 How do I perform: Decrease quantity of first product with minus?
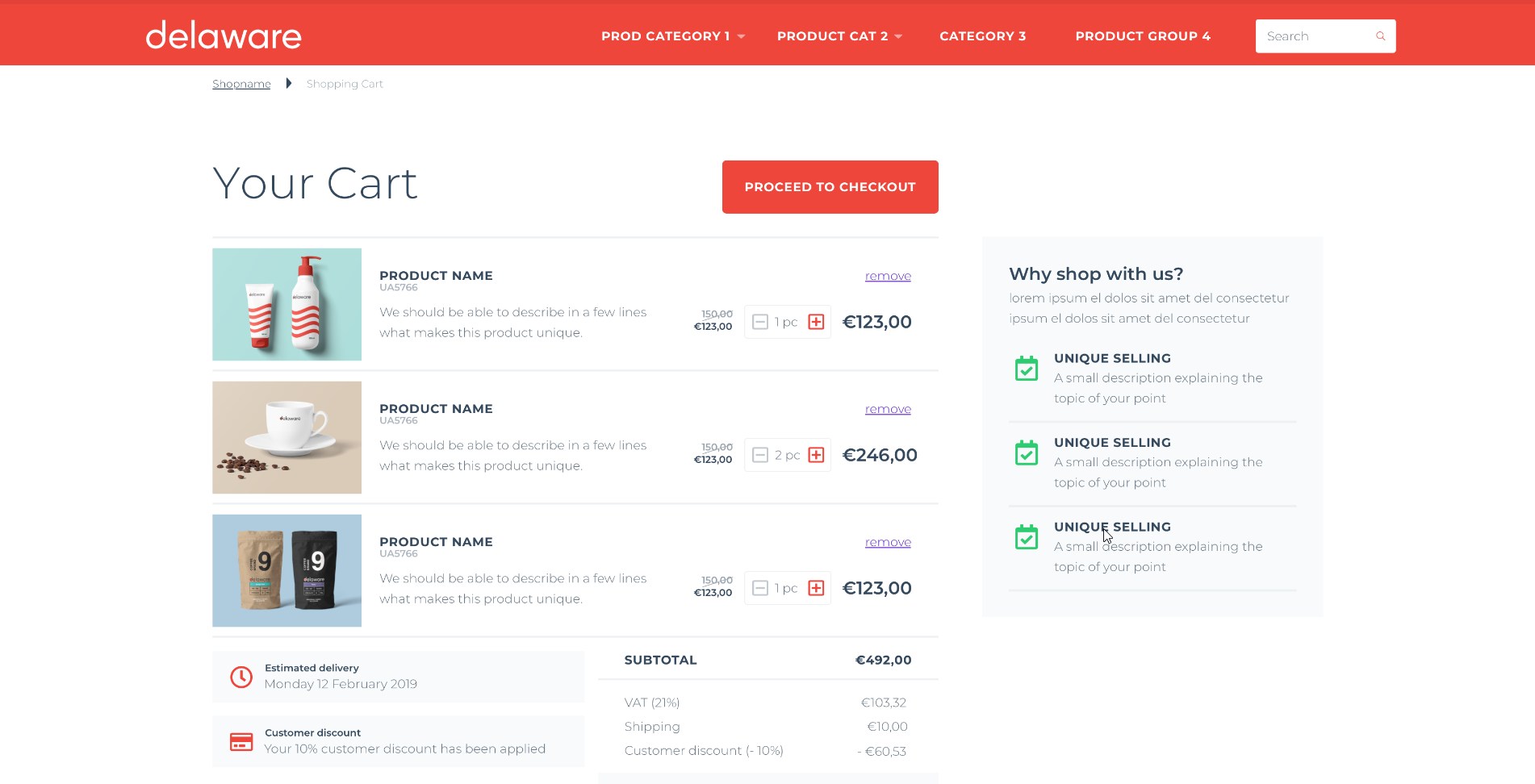point(759,322)
